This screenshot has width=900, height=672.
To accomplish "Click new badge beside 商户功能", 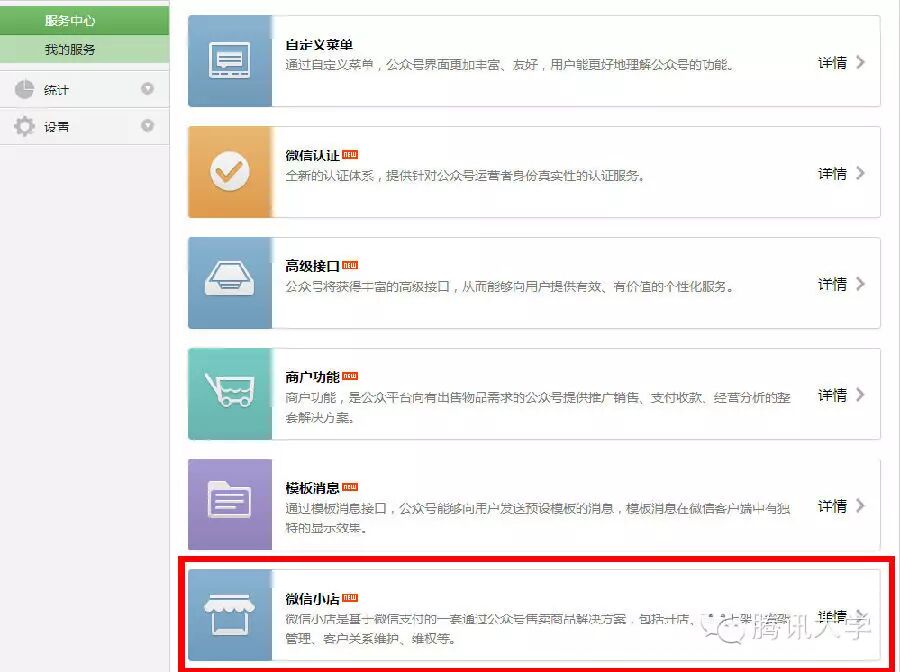I will click(350, 376).
